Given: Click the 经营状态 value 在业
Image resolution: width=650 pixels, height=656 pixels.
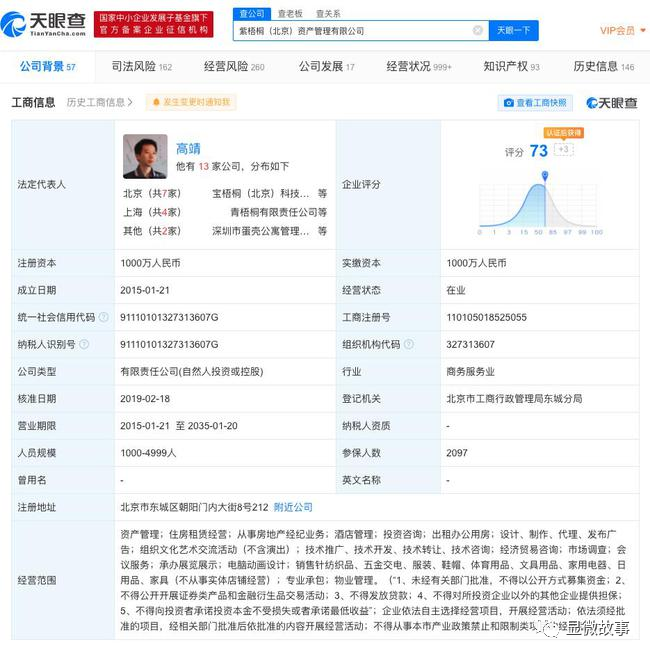Looking at the screenshot, I should point(456,290).
